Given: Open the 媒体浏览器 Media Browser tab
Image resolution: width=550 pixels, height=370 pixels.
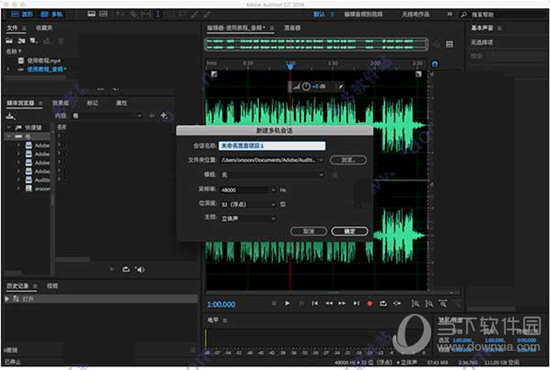Looking at the screenshot, I should [20, 103].
